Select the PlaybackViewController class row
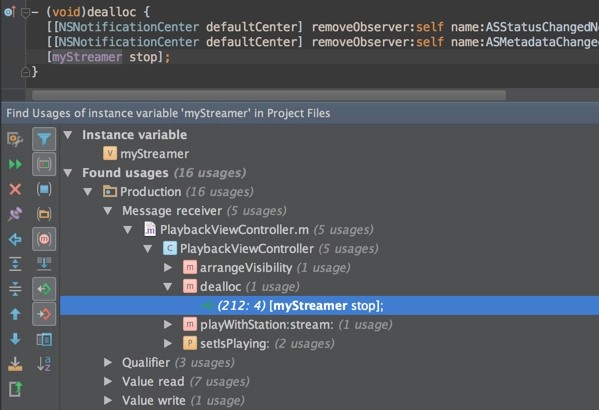The width and height of the screenshot is (599, 410). click(329, 249)
